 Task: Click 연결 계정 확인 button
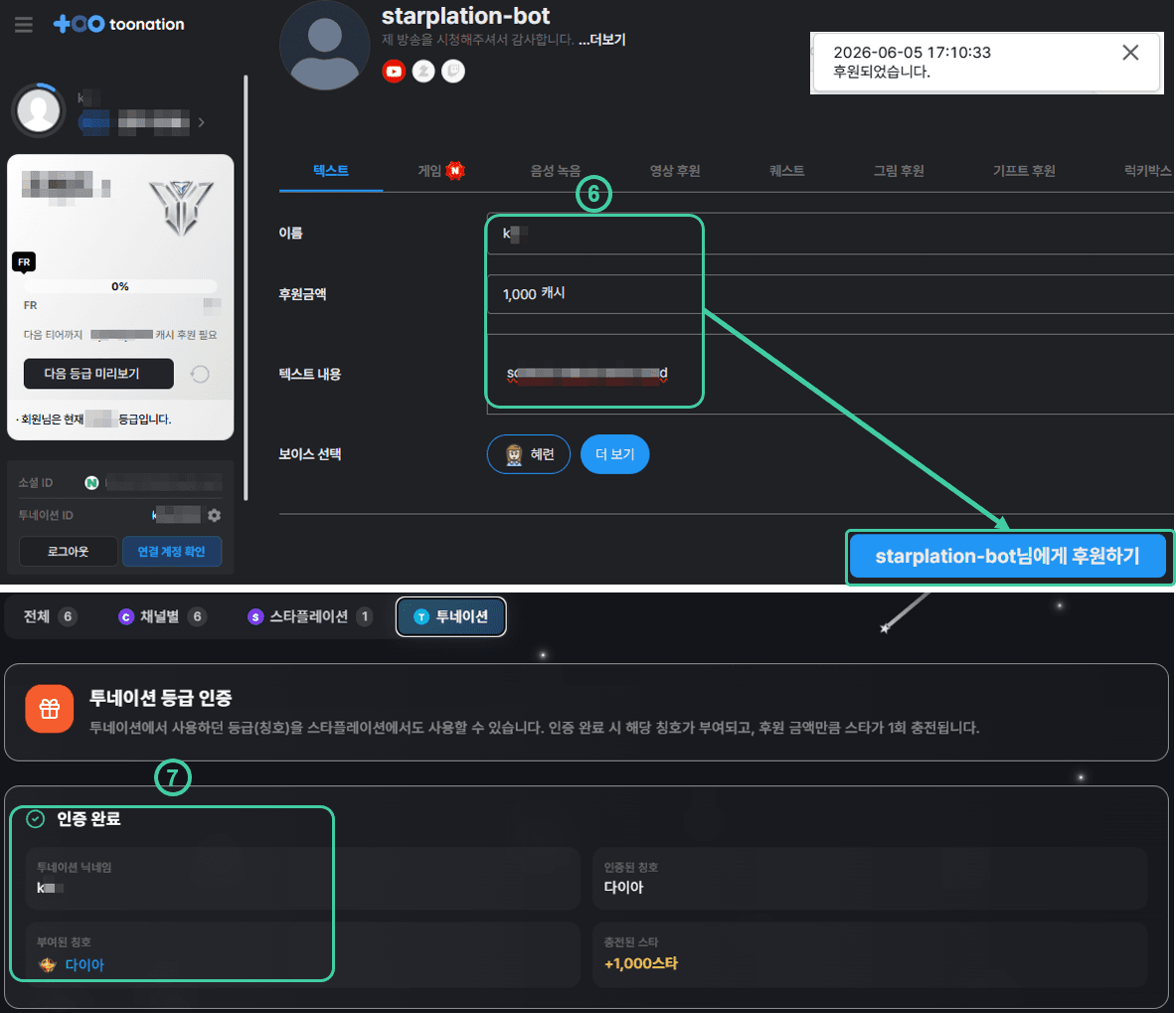coord(172,551)
